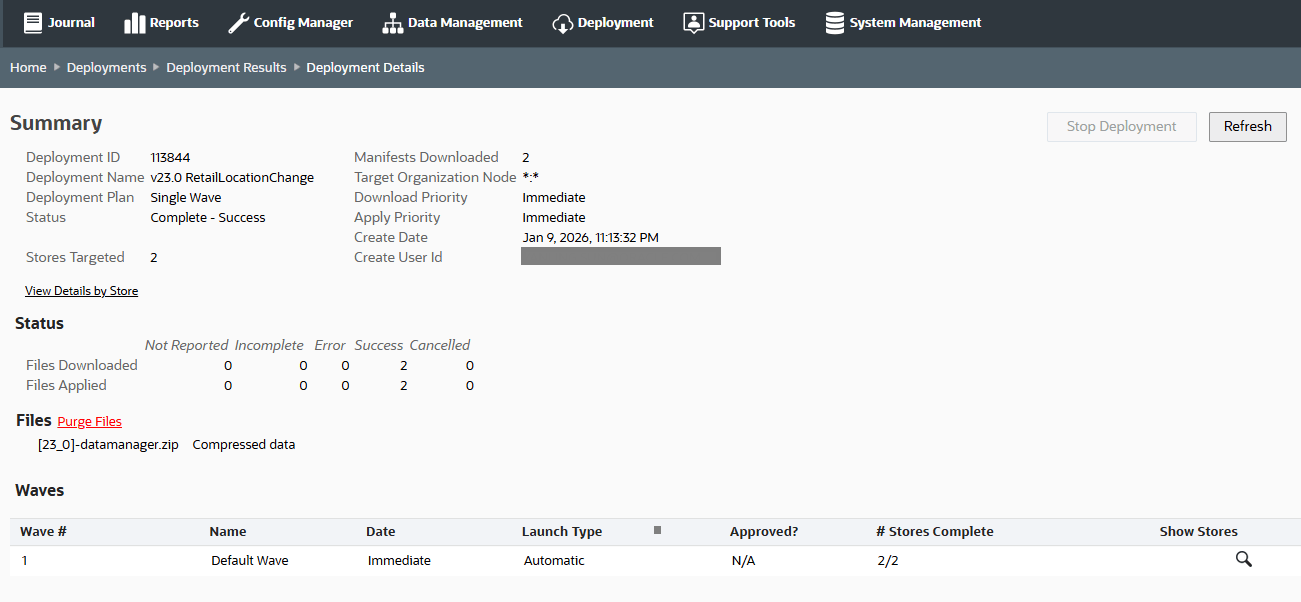Screen dimensions: 1301x602
Task: Refresh the deployment summary
Action: [1247, 126]
